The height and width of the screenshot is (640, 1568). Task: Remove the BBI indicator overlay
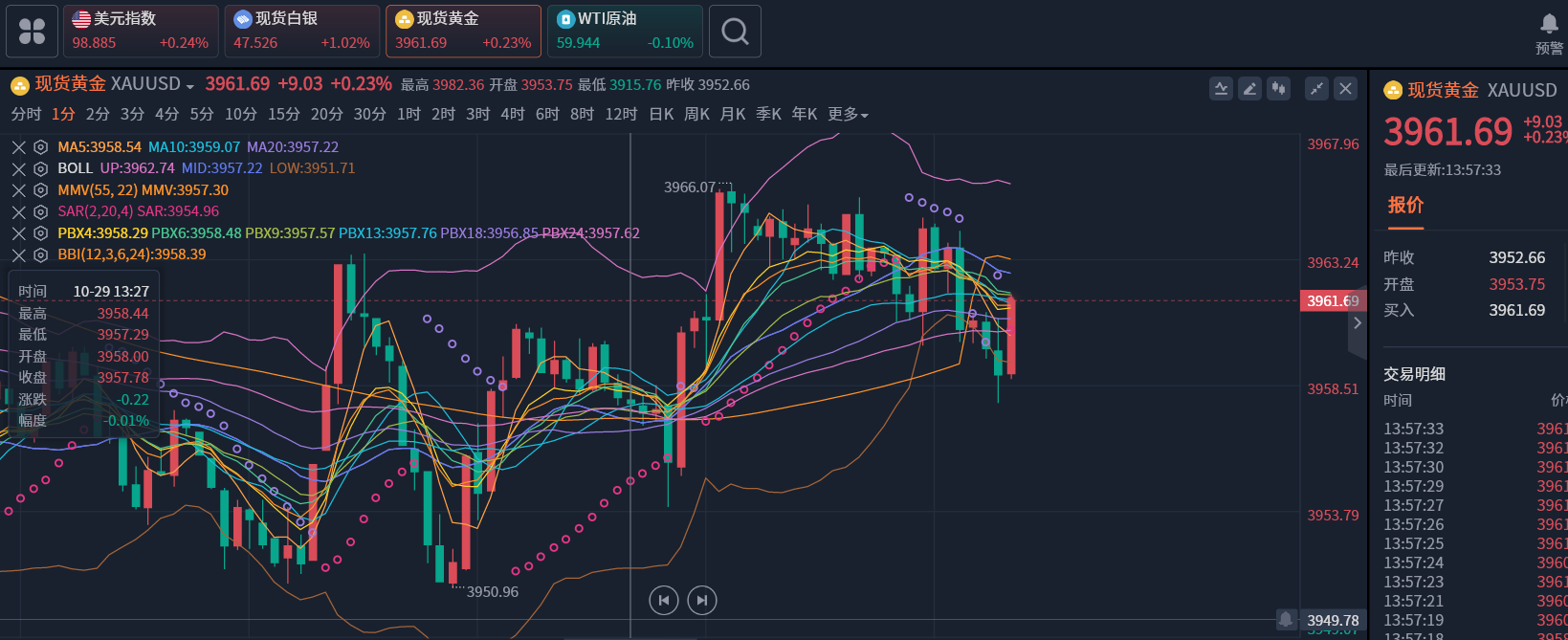18,254
